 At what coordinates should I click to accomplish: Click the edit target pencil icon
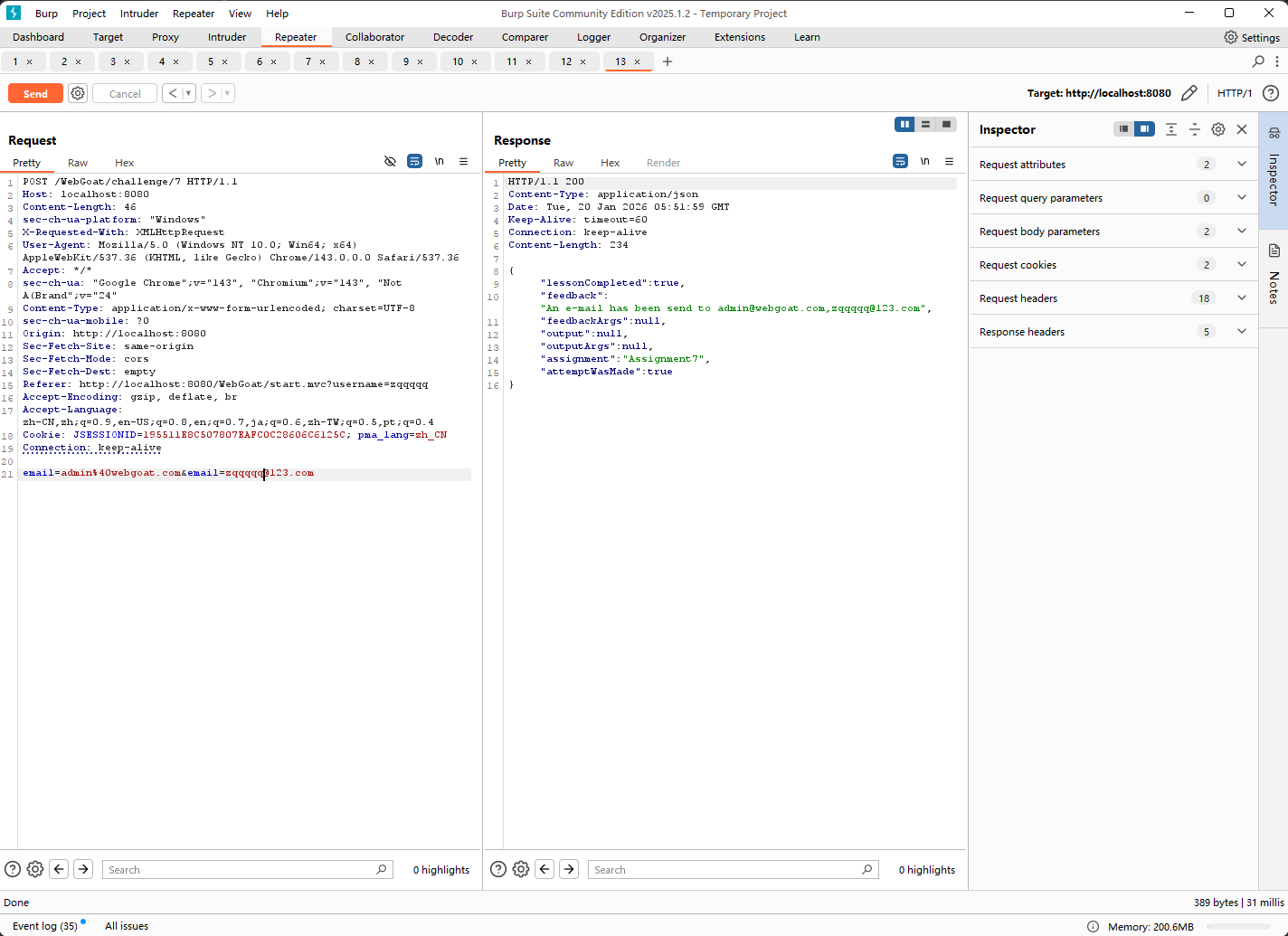pyautogui.click(x=1189, y=93)
